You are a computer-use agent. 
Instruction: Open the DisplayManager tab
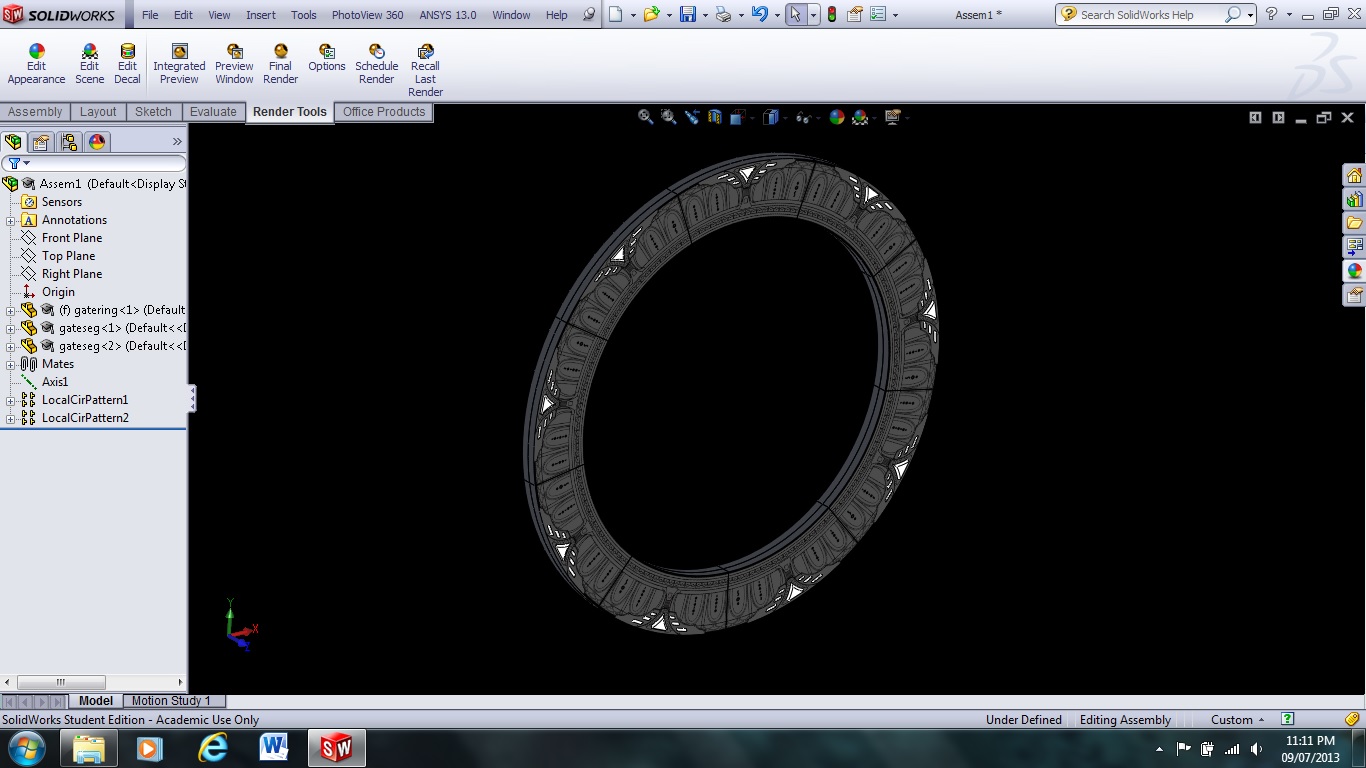click(x=97, y=142)
